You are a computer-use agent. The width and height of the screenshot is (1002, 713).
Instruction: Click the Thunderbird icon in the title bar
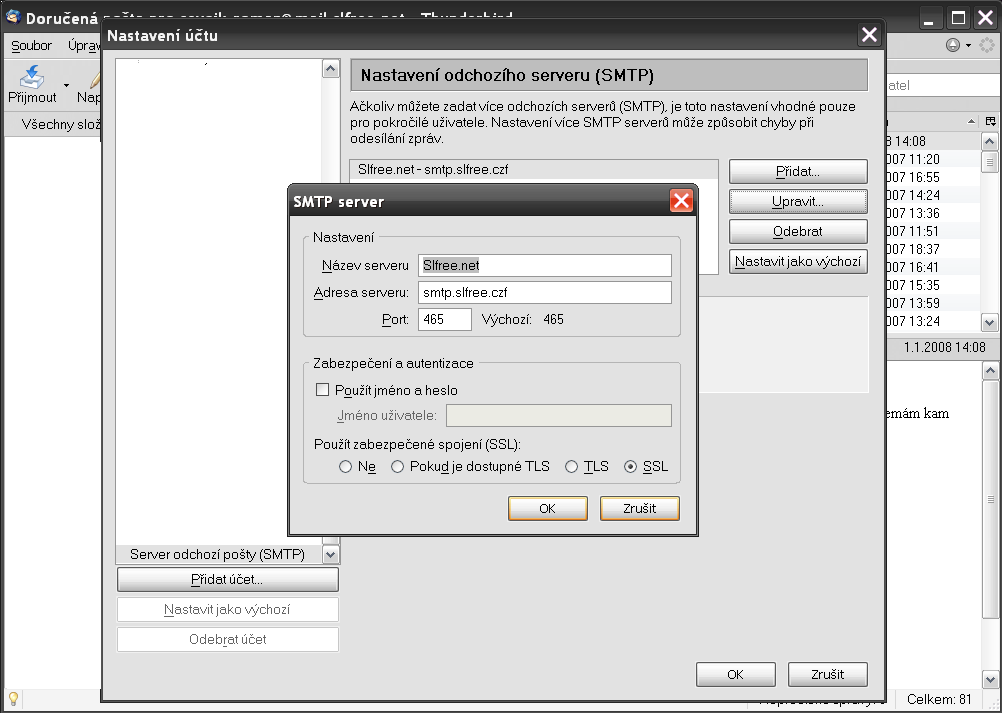[x=14, y=17]
